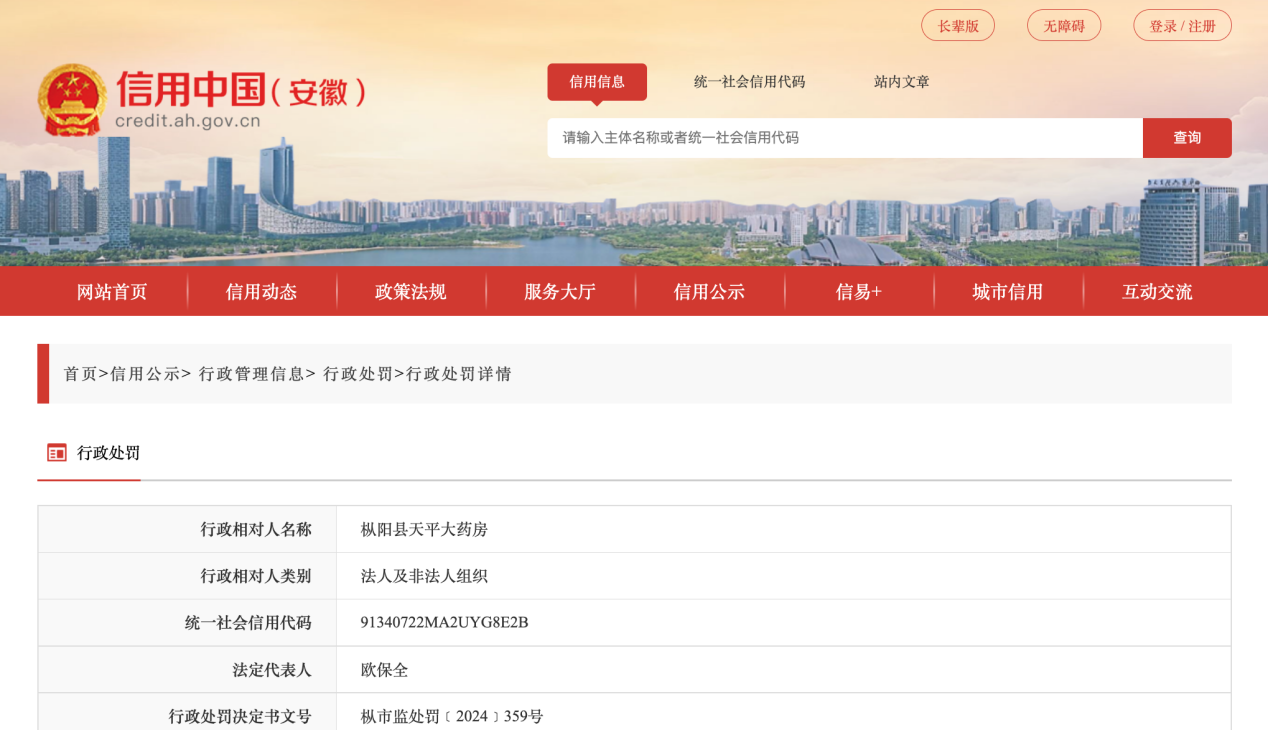
Task: Open 服务大厅 navigation menu
Action: (x=560, y=292)
